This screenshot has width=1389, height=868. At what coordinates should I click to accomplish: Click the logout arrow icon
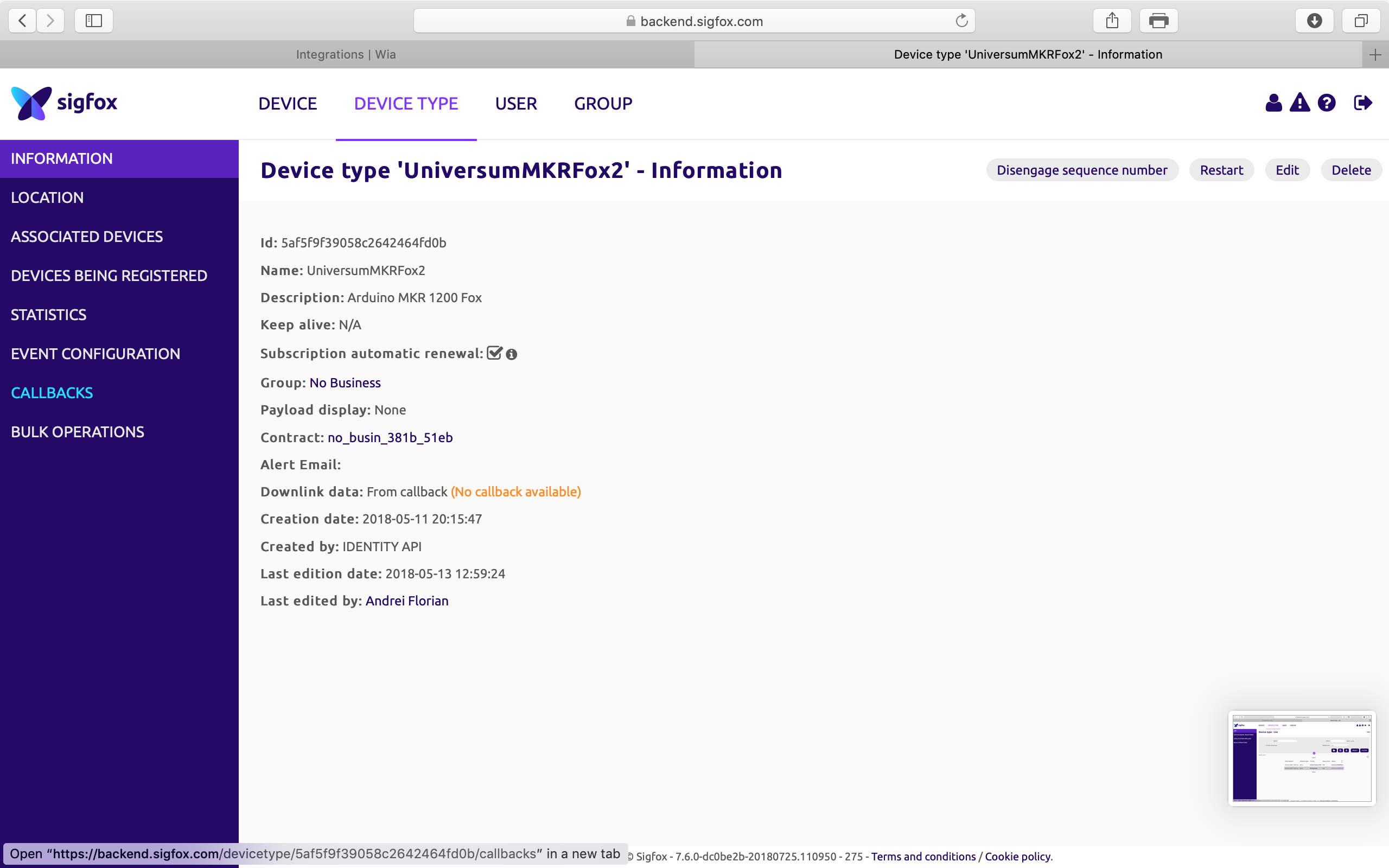(1362, 103)
